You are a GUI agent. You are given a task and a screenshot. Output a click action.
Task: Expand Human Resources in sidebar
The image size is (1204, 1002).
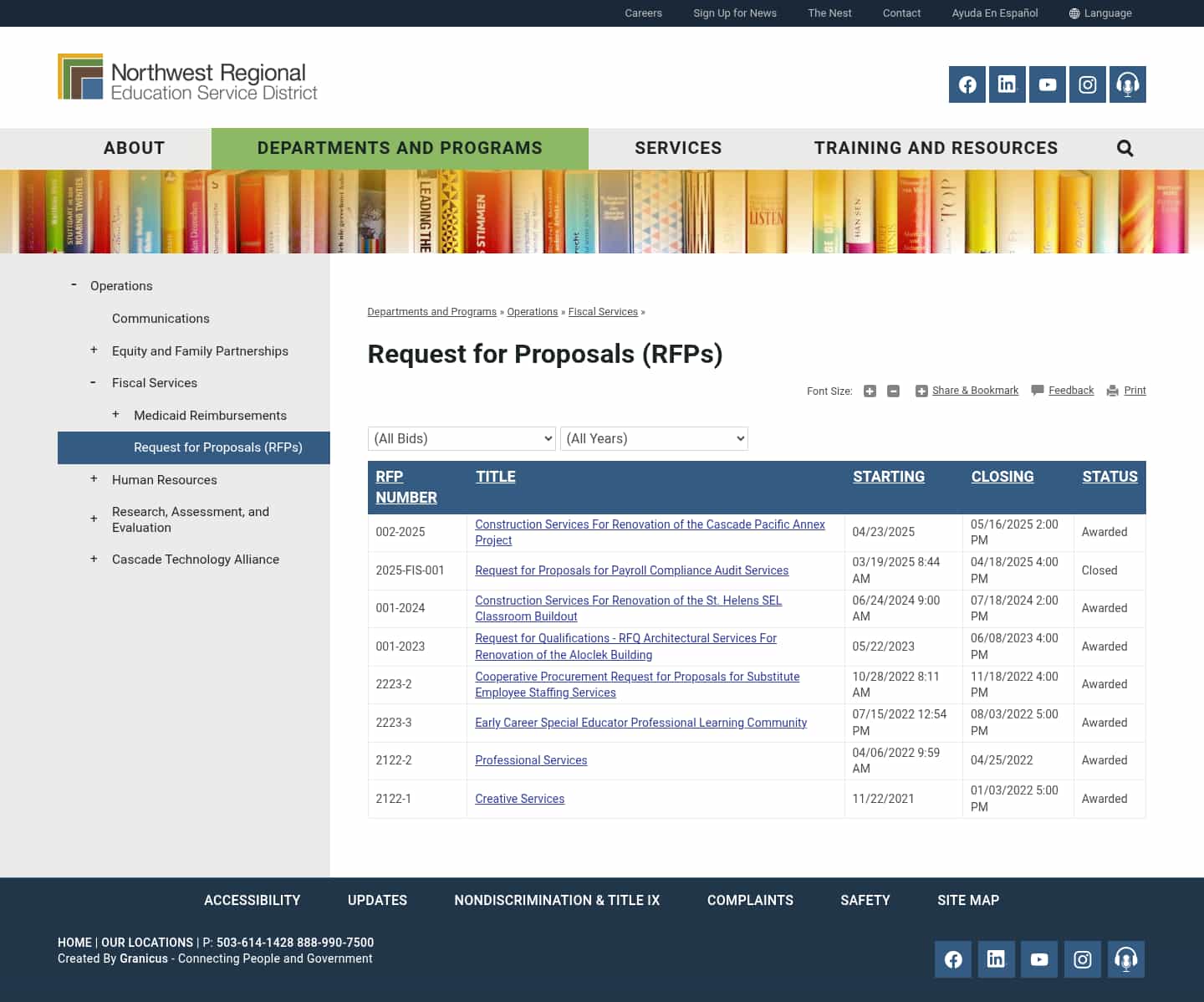click(94, 479)
